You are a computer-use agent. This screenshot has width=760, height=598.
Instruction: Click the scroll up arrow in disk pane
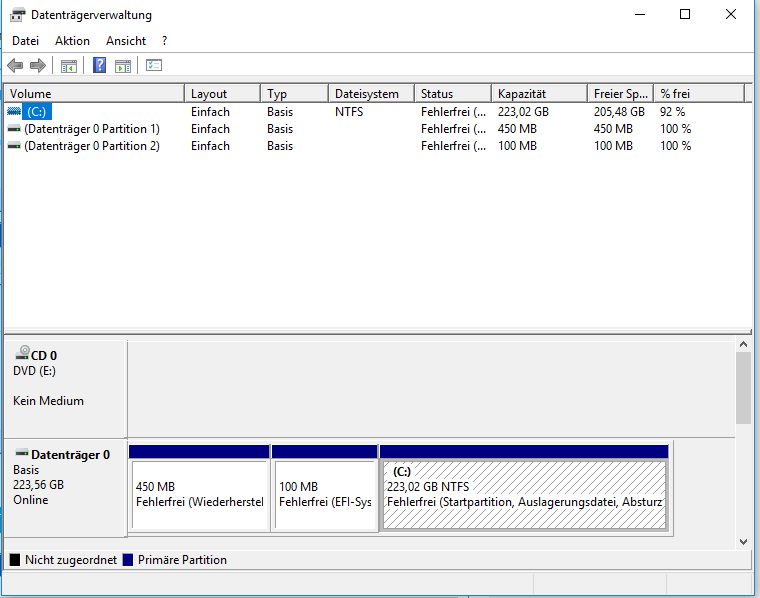pos(743,344)
